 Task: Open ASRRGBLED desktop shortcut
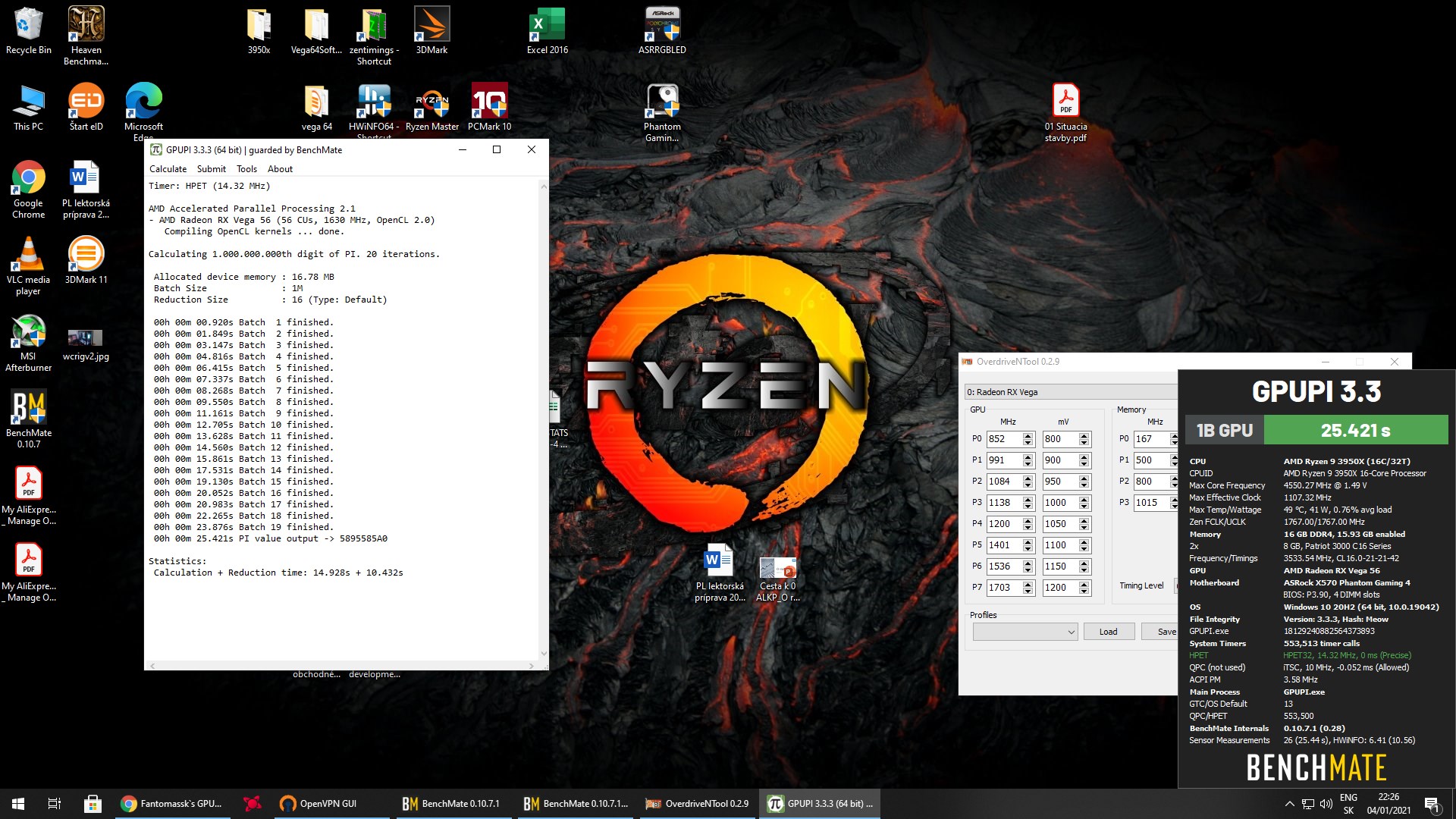pos(662,30)
